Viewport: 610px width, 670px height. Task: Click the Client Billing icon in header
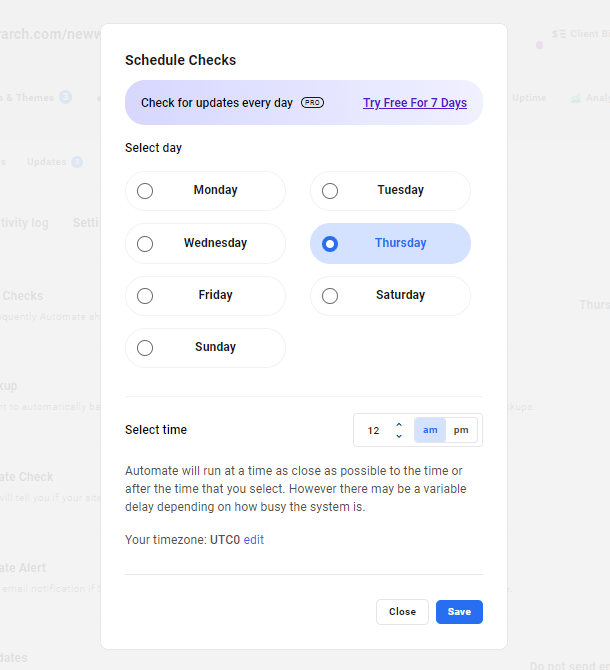pyautogui.click(x=559, y=34)
